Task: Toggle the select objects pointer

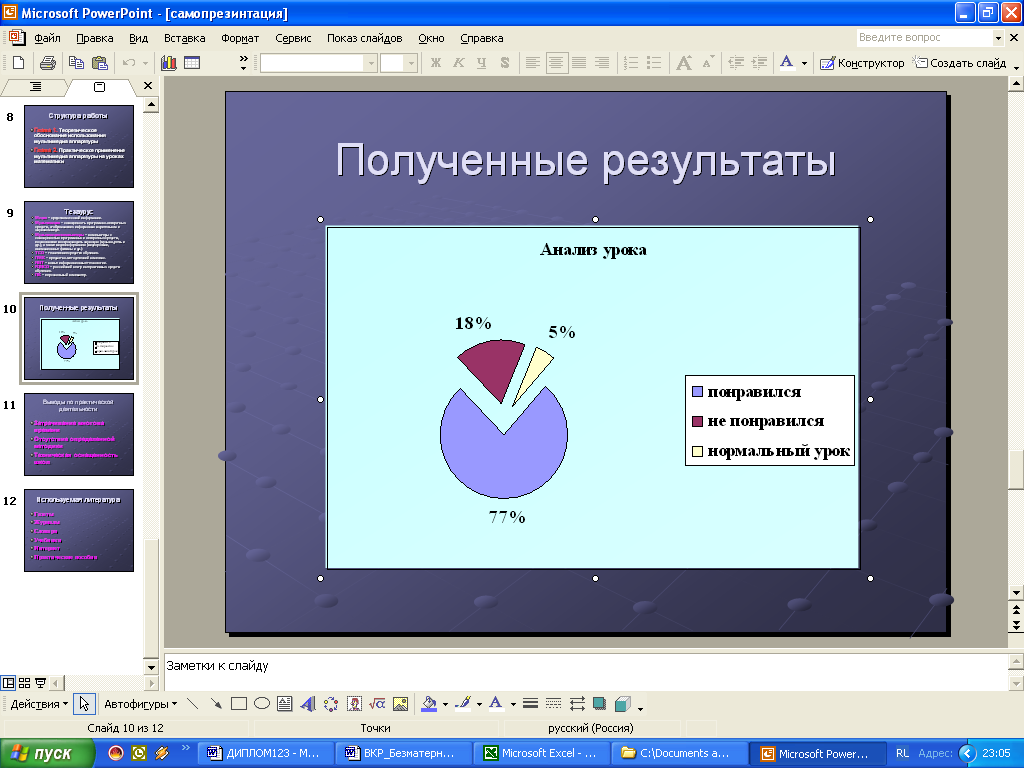Action: pos(85,704)
